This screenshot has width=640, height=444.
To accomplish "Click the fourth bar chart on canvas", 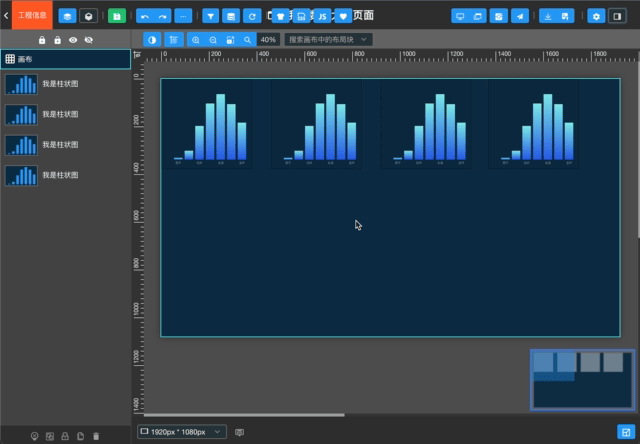I will click(534, 124).
